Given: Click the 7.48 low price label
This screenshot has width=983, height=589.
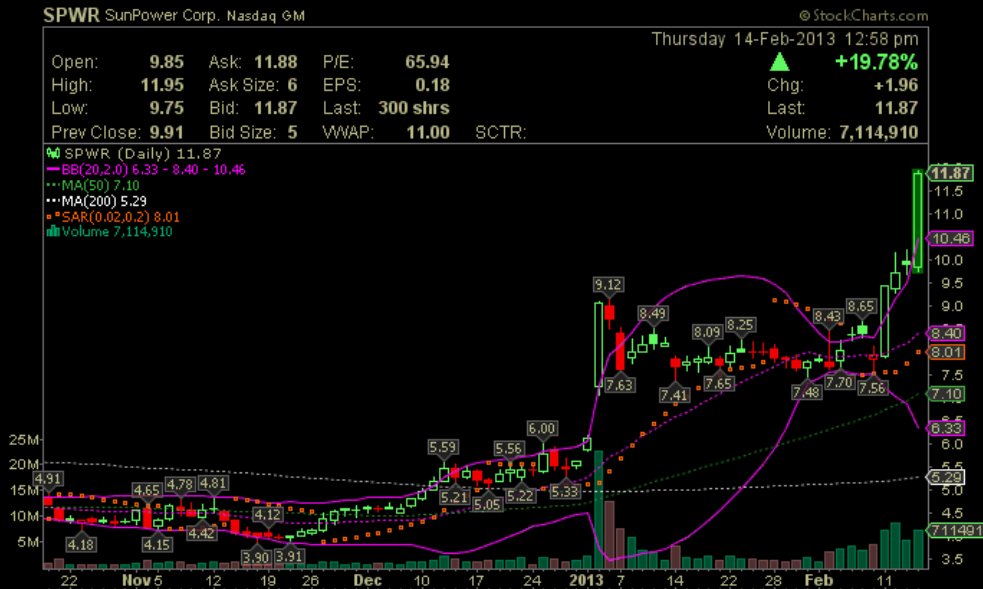Looking at the screenshot, I should coord(806,392).
